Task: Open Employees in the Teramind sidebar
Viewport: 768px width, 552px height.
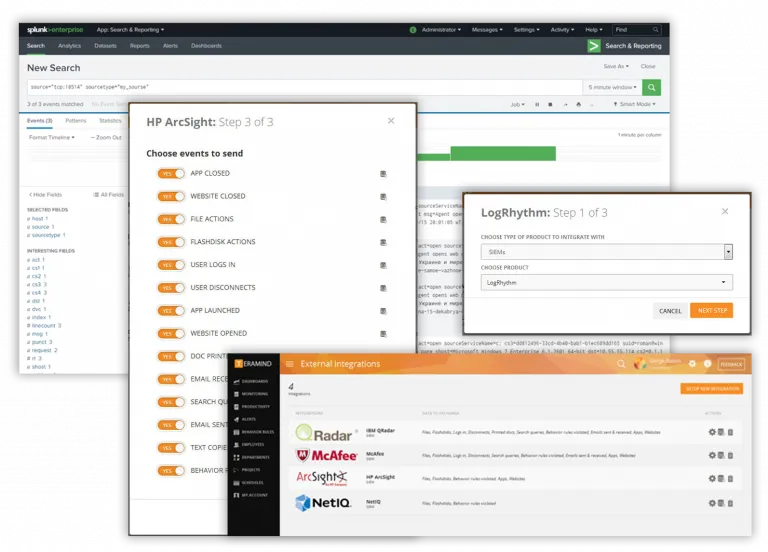Action: (249, 445)
